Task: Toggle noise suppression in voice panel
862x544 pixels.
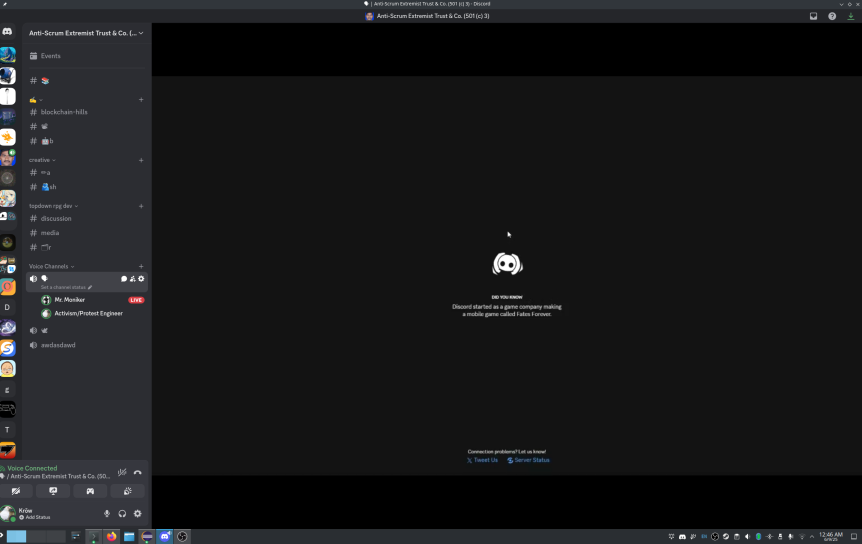Action: (122, 473)
